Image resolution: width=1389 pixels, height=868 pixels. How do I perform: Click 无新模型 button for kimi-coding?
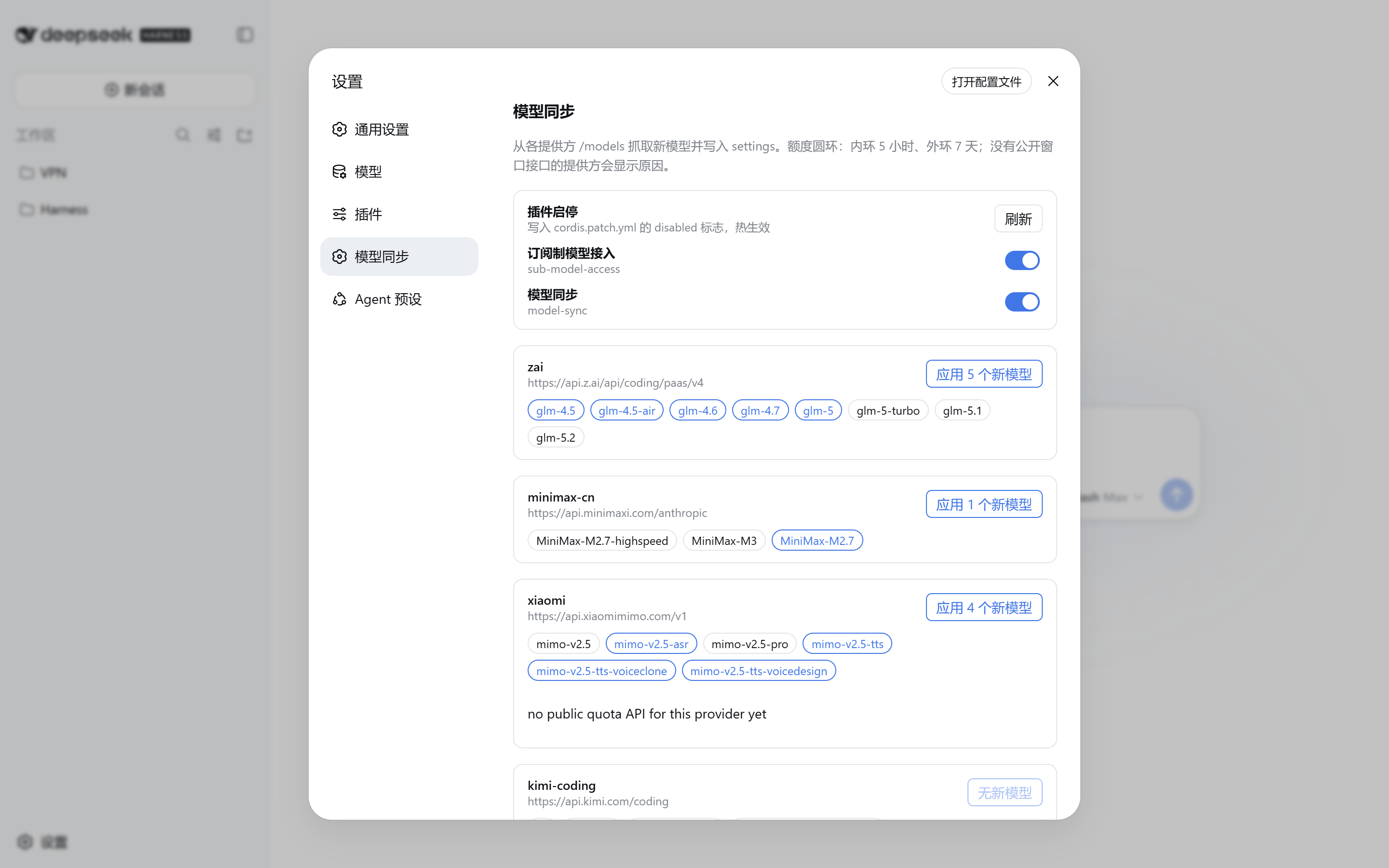tap(1005, 792)
